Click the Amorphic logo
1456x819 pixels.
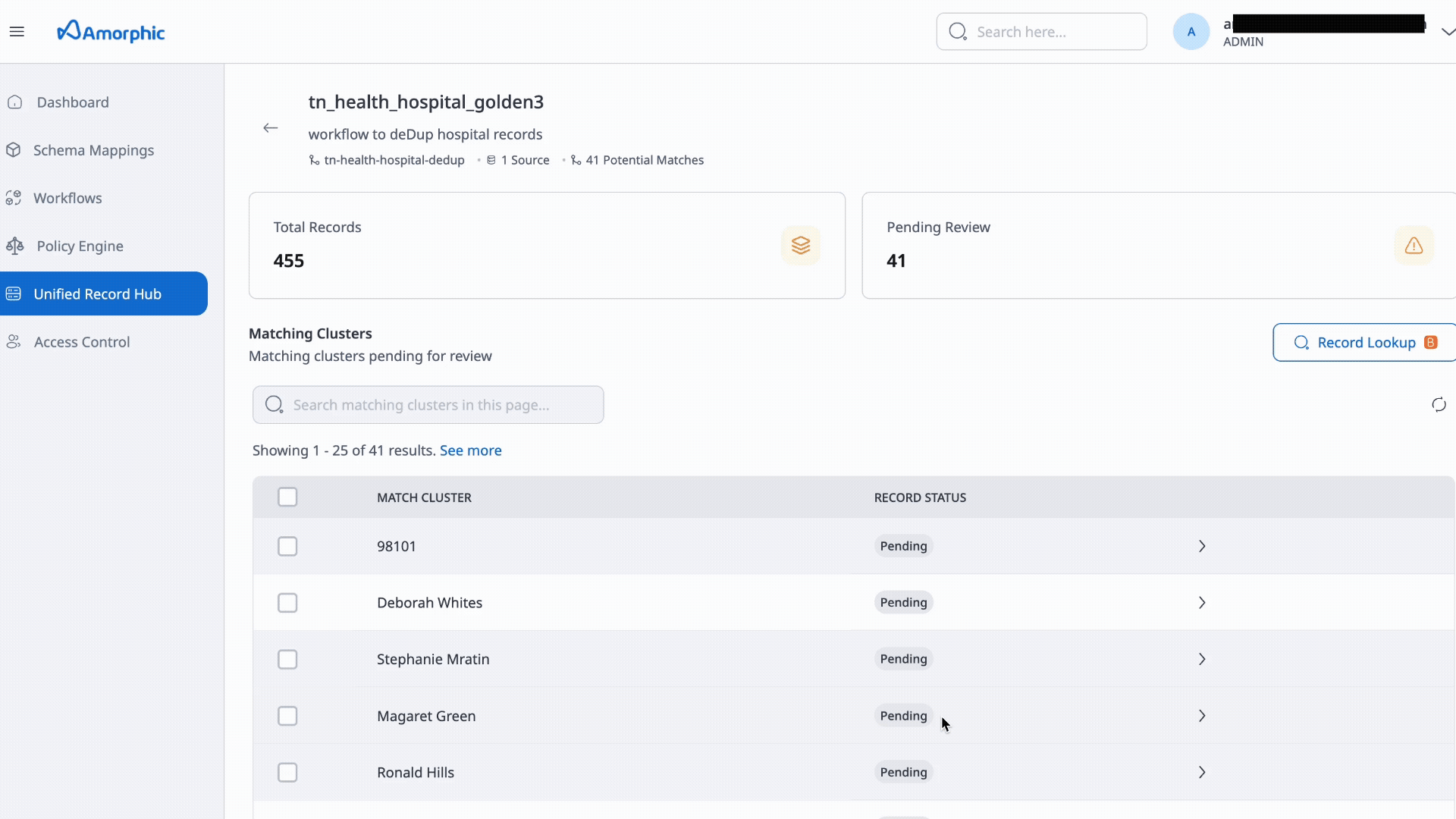[110, 31]
